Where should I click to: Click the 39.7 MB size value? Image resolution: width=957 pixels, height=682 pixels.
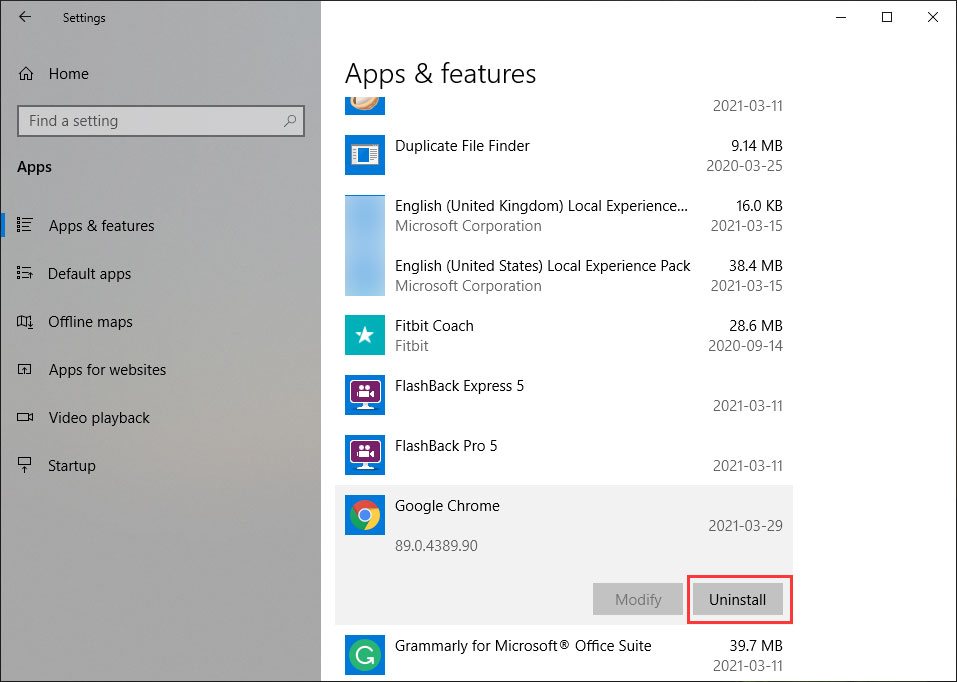tap(756, 646)
